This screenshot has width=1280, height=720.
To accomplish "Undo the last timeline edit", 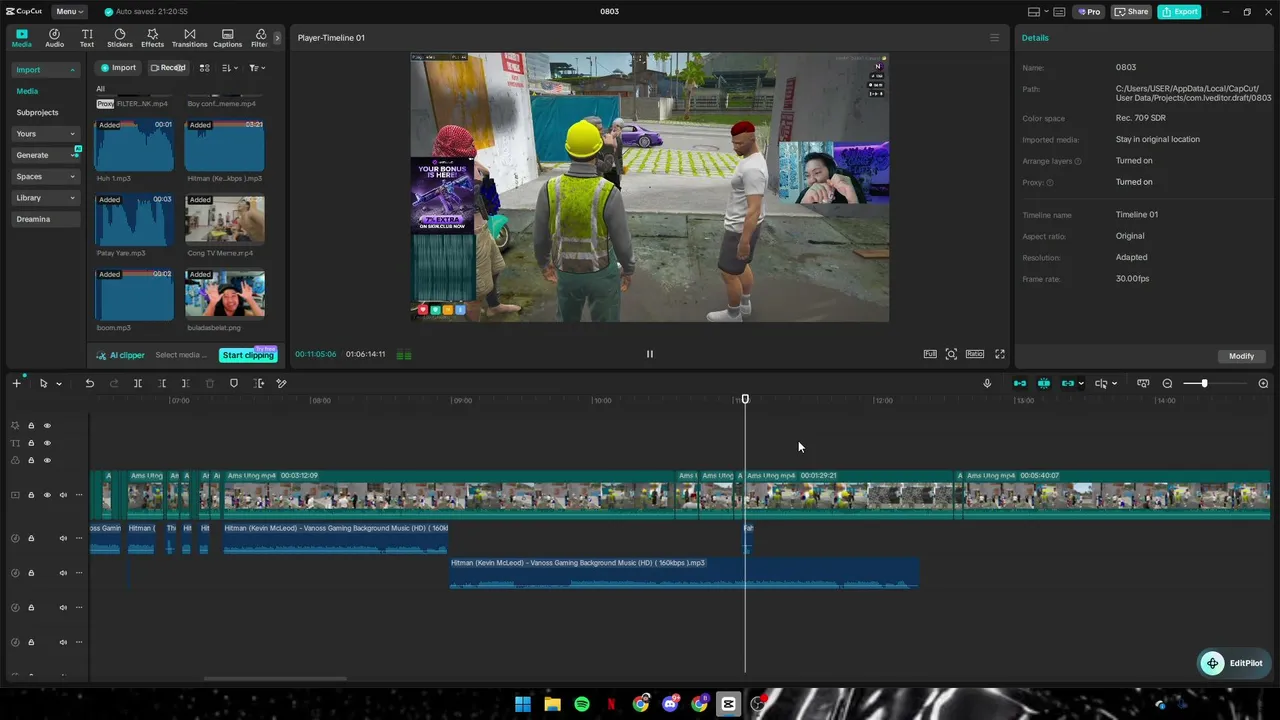I will pos(89,384).
